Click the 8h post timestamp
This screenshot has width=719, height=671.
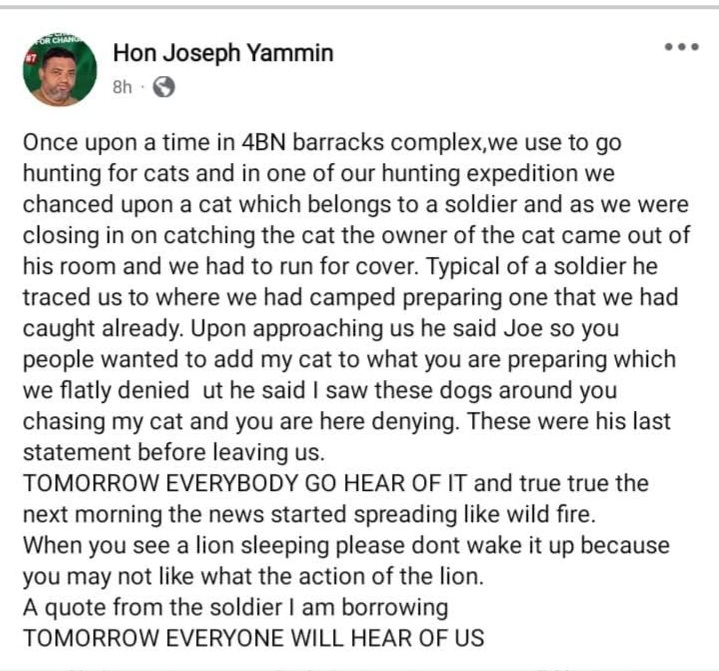[x=122, y=87]
